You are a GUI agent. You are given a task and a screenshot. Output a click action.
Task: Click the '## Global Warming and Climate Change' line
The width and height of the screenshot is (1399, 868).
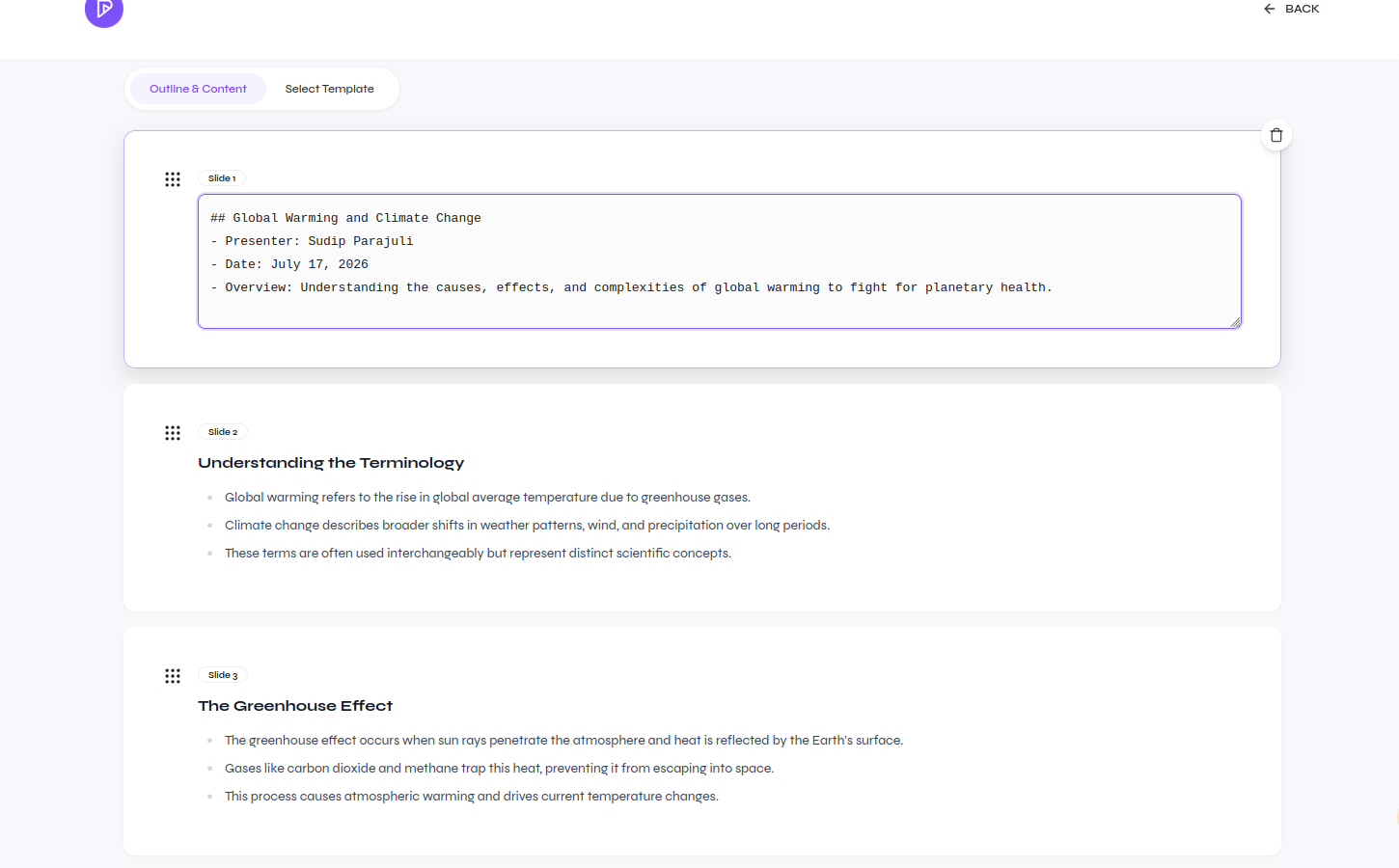tap(345, 218)
